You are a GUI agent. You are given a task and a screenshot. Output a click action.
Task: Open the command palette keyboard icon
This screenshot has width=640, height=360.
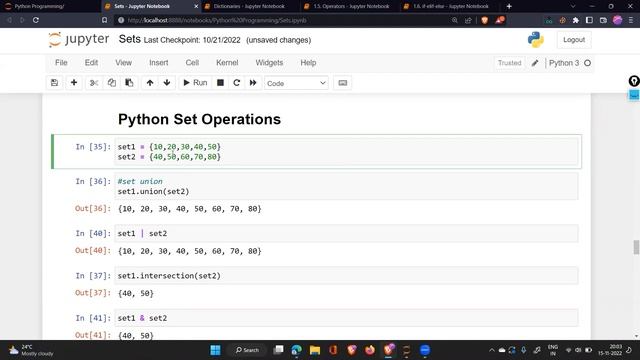click(x=342, y=83)
